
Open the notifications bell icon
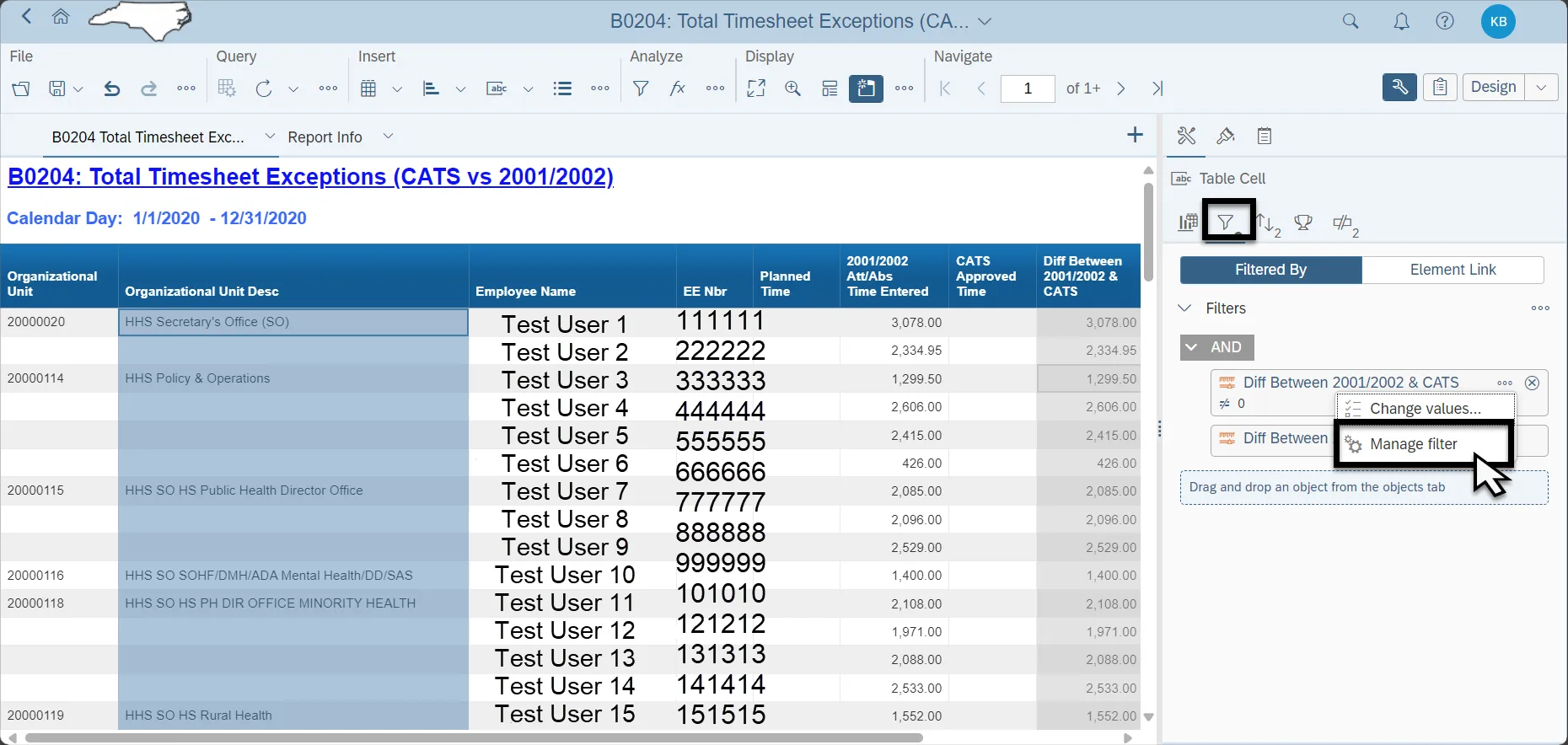[1401, 22]
